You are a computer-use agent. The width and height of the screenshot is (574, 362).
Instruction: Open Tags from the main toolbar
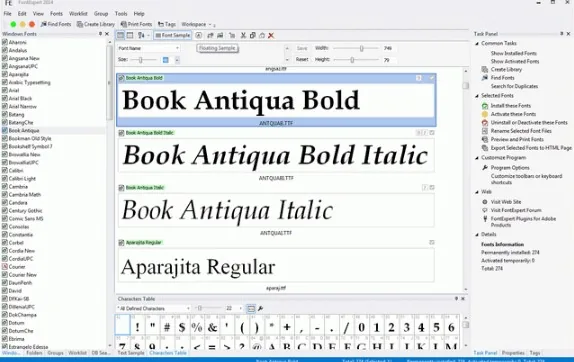[167, 24]
